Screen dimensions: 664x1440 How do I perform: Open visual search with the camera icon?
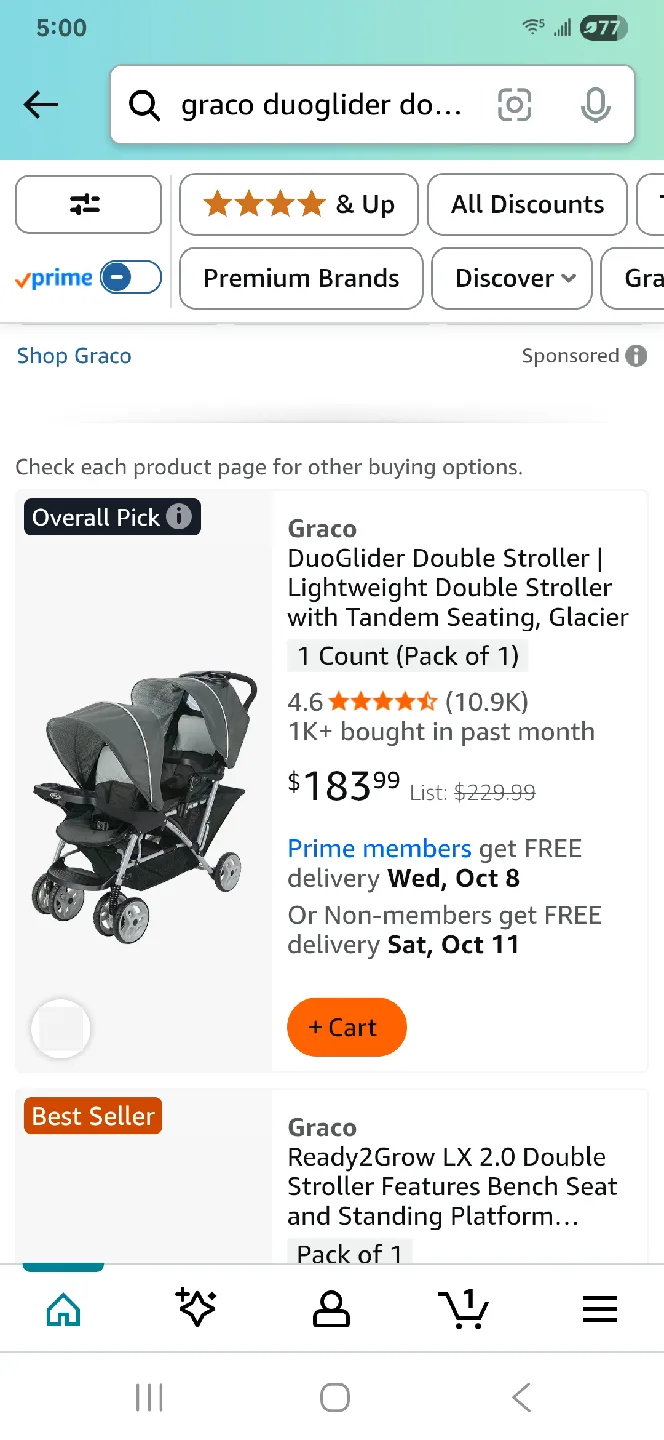click(514, 104)
